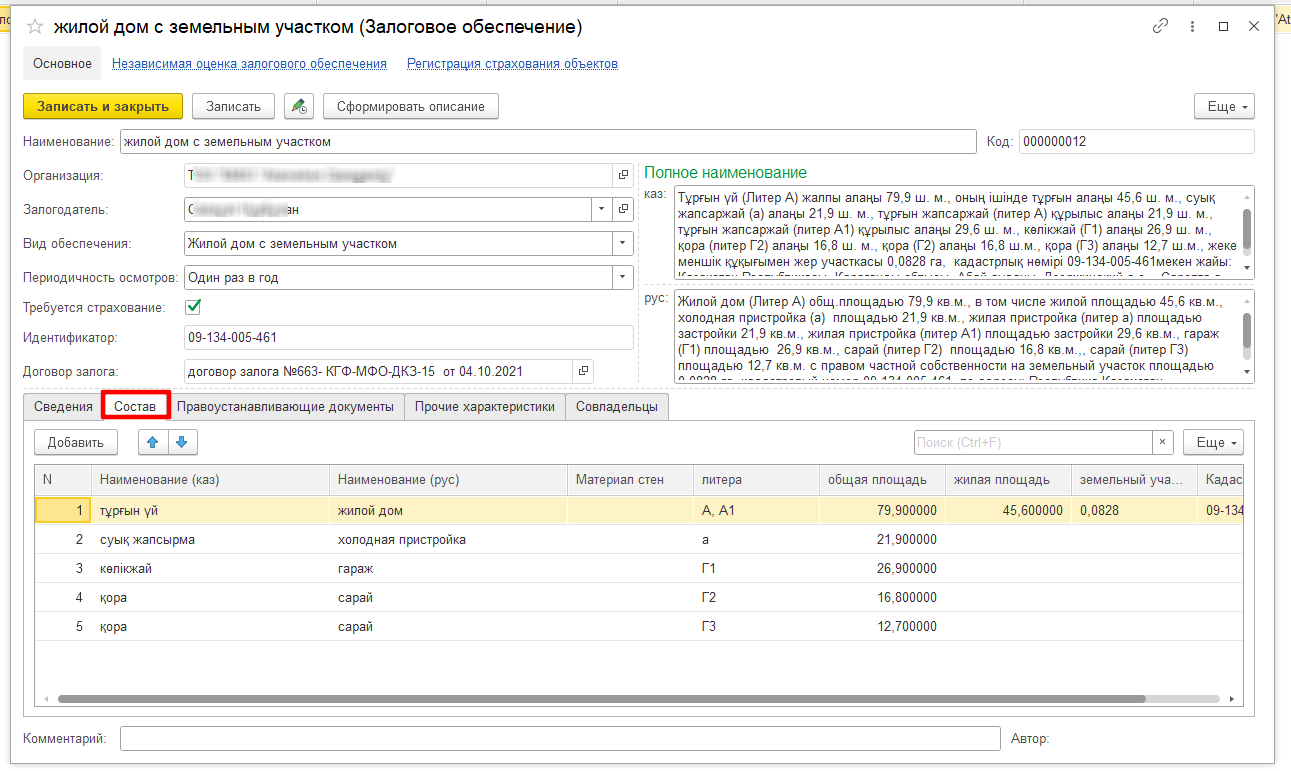Click the 0,0828 land plot cell
This screenshot has width=1291, height=771.
[1134, 510]
